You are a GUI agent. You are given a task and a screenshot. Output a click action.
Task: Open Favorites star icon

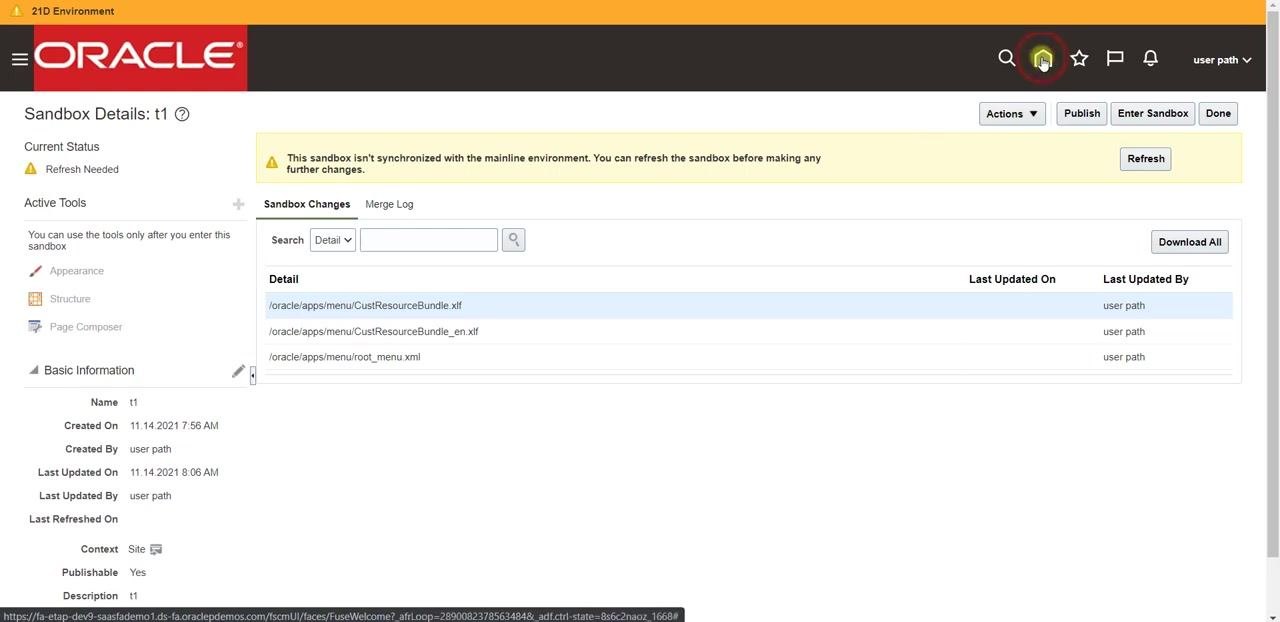1079,59
